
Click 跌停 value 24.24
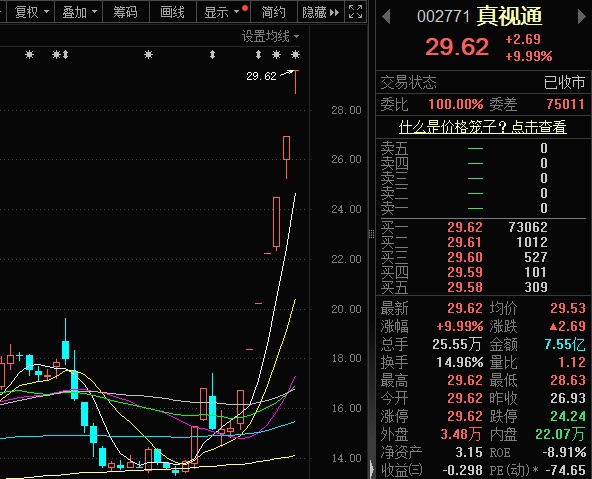(x=568, y=417)
